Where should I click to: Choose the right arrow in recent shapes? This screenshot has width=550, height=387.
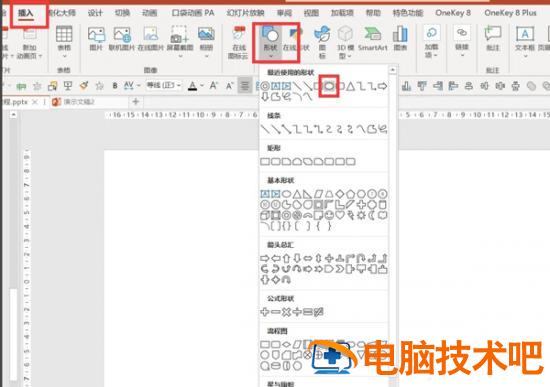[x=383, y=86]
